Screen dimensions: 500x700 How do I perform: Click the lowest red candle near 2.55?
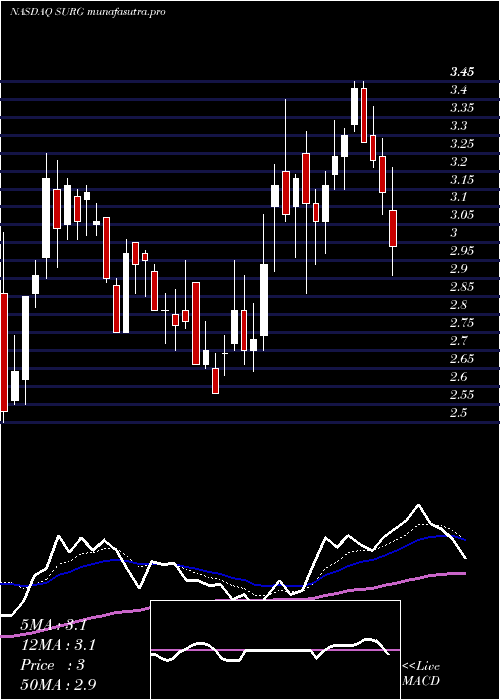(x=215, y=381)
